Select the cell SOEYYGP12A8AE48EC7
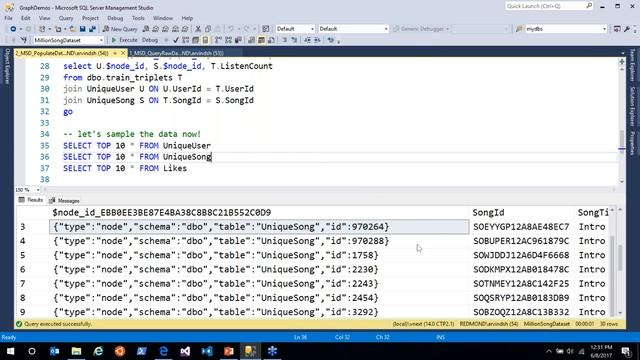Screen dimensions: 640x360 click(x=521, y=227)
